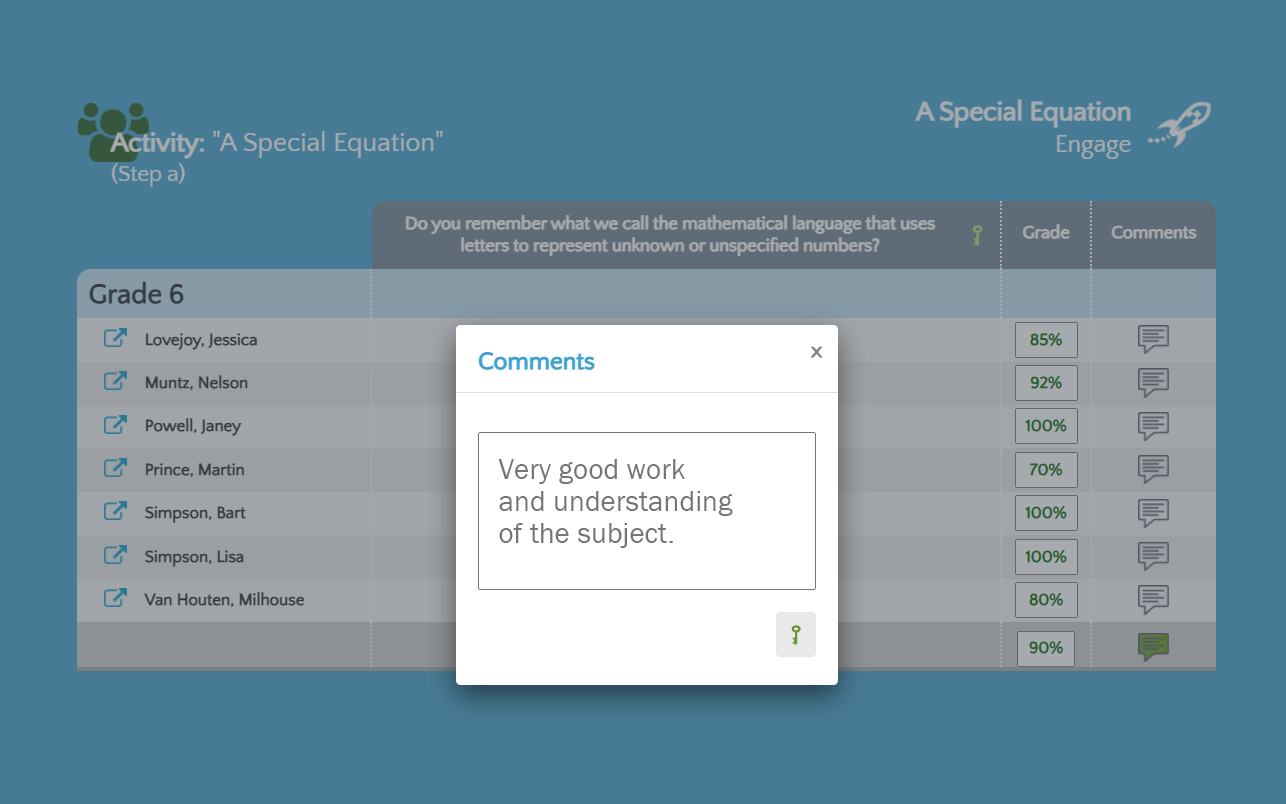Open comment bubble for Lisa Simpson
This screenshot has height=804, width=1286.
[x=1153, y=556]
